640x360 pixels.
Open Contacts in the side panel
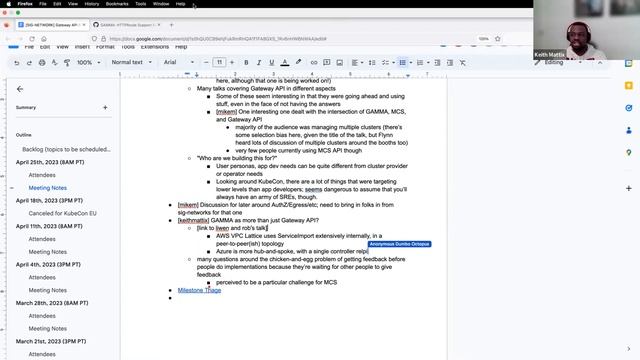(x=629, y=130)
